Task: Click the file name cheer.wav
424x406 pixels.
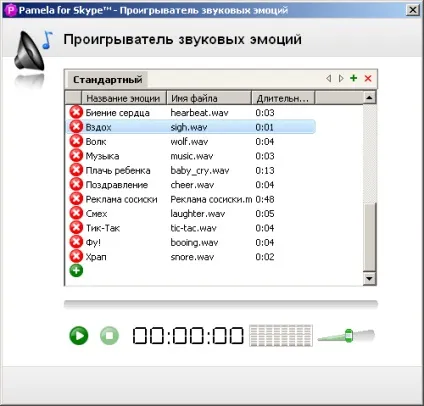Action: 192,185
